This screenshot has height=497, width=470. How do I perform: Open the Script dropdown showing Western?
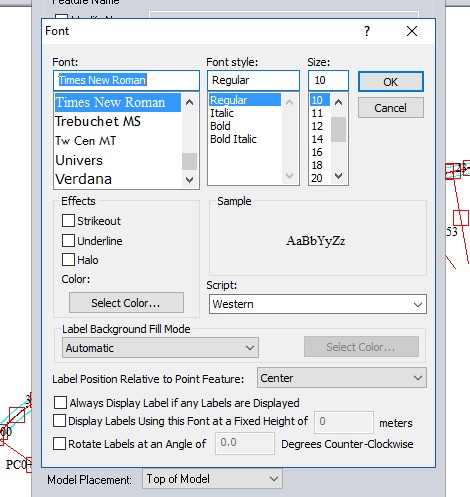coord(318,304)
